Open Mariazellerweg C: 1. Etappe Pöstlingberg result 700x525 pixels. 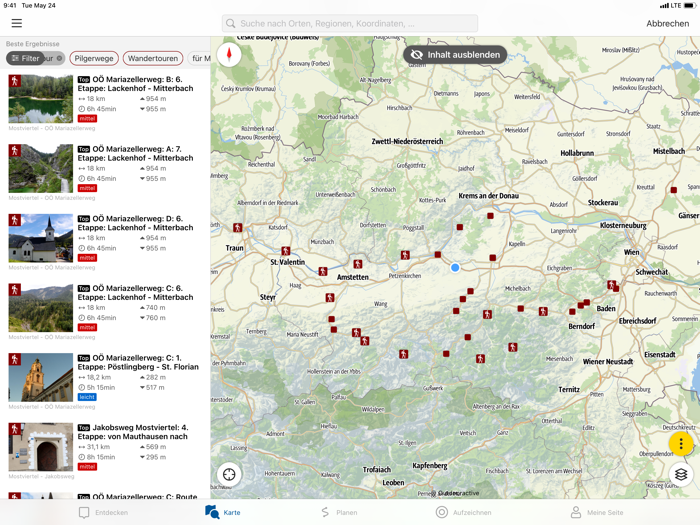[105, 381]
